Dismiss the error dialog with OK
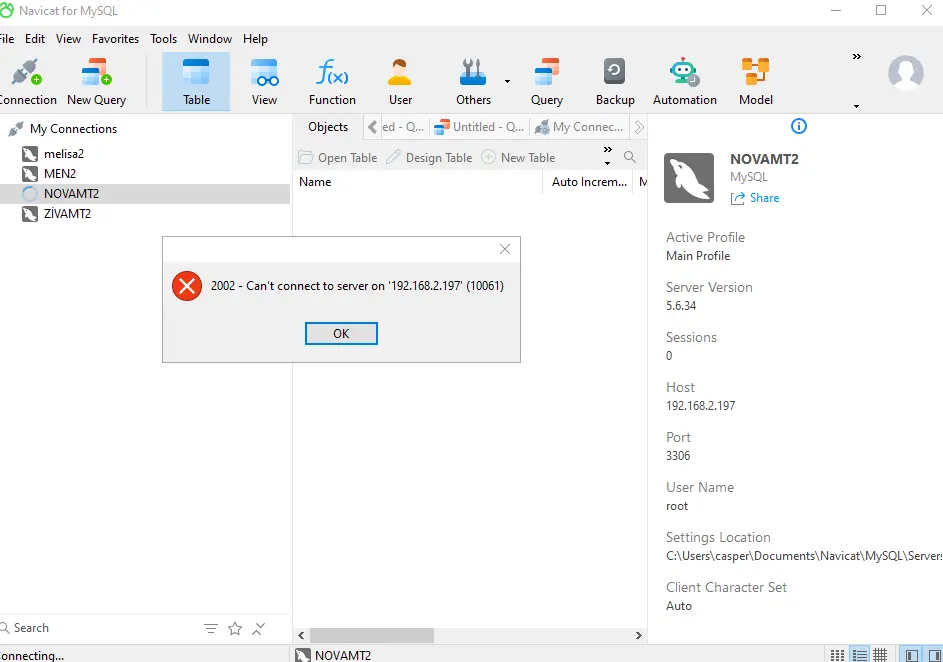 click(x=341, y=334)
